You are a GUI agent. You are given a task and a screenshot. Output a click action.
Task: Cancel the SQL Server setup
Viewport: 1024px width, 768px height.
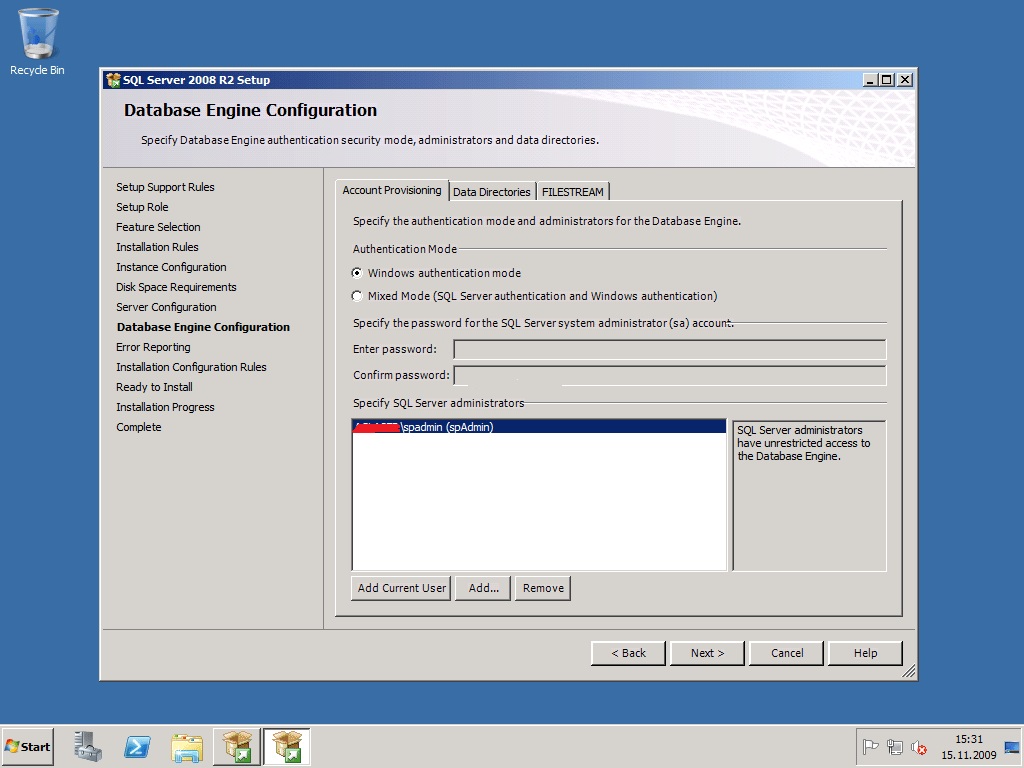tap(786, 653)
